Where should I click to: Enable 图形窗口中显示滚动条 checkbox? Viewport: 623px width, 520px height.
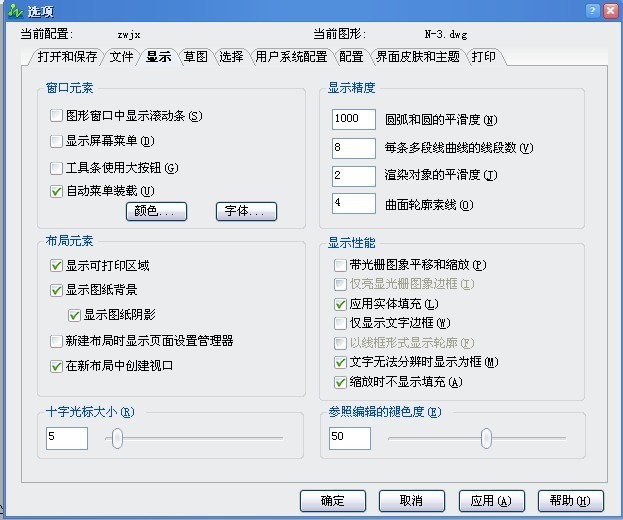pos(56,116)
